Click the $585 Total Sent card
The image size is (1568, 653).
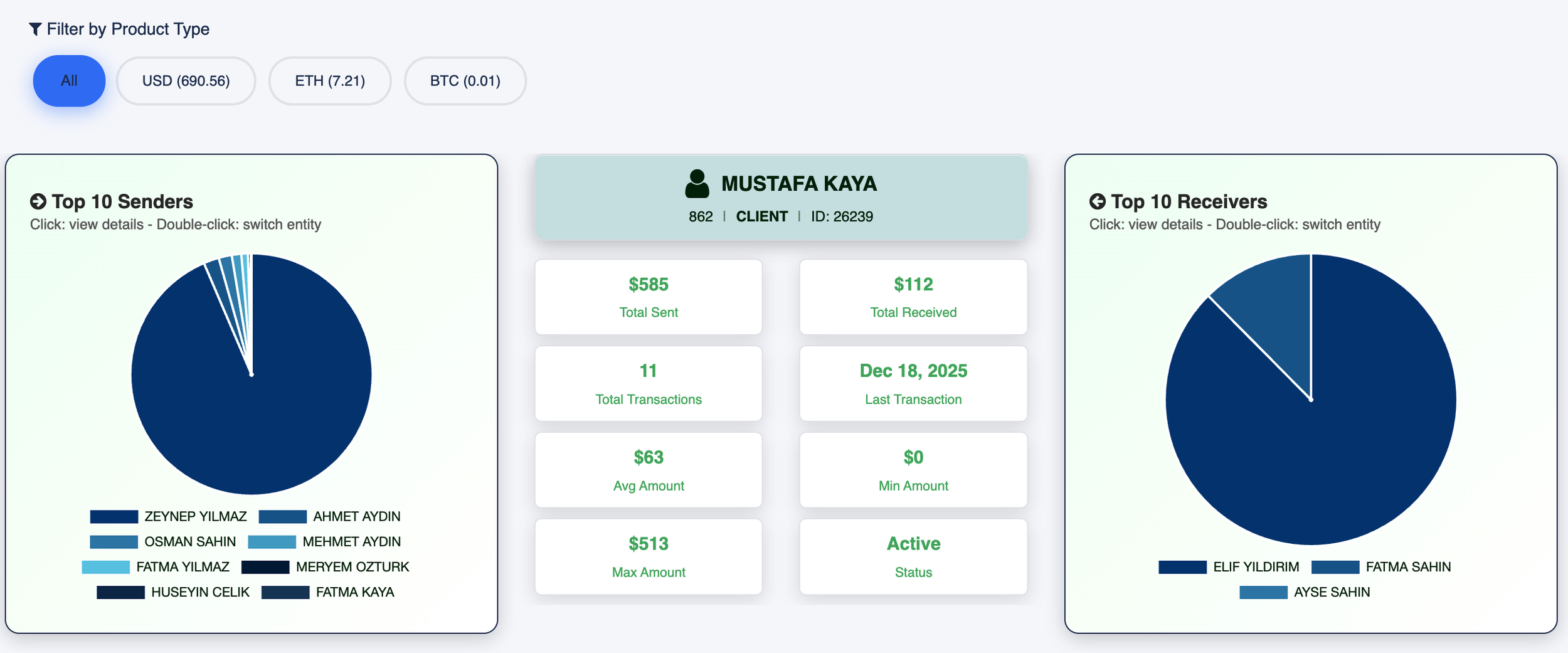pyautogui.click(x=649, y=297)
